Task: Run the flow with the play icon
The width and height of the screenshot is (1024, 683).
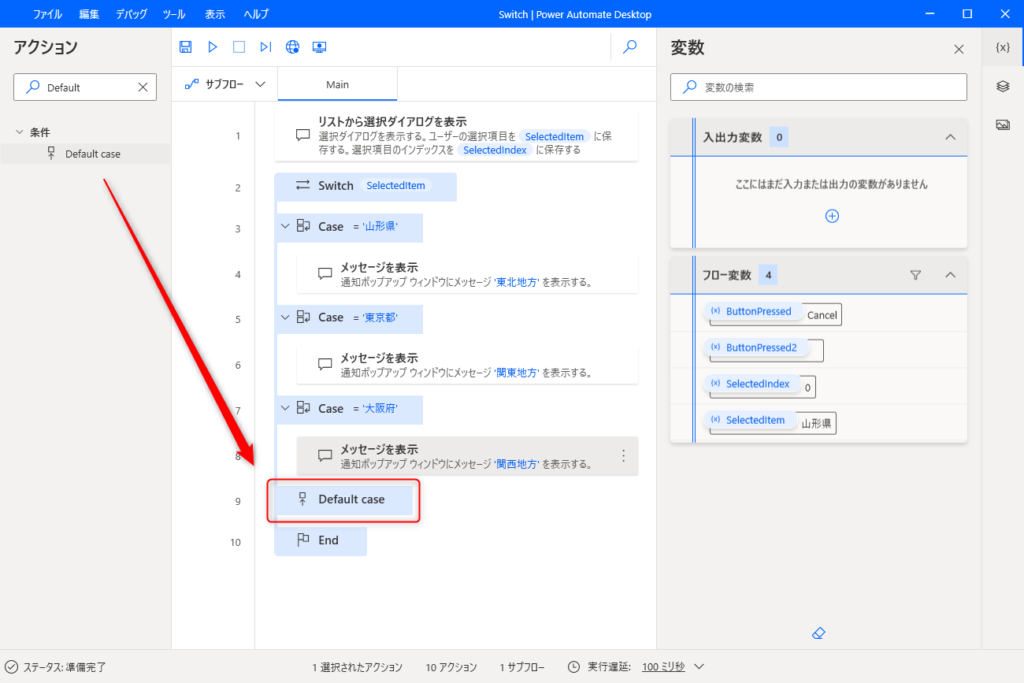Action: (212, 47)
